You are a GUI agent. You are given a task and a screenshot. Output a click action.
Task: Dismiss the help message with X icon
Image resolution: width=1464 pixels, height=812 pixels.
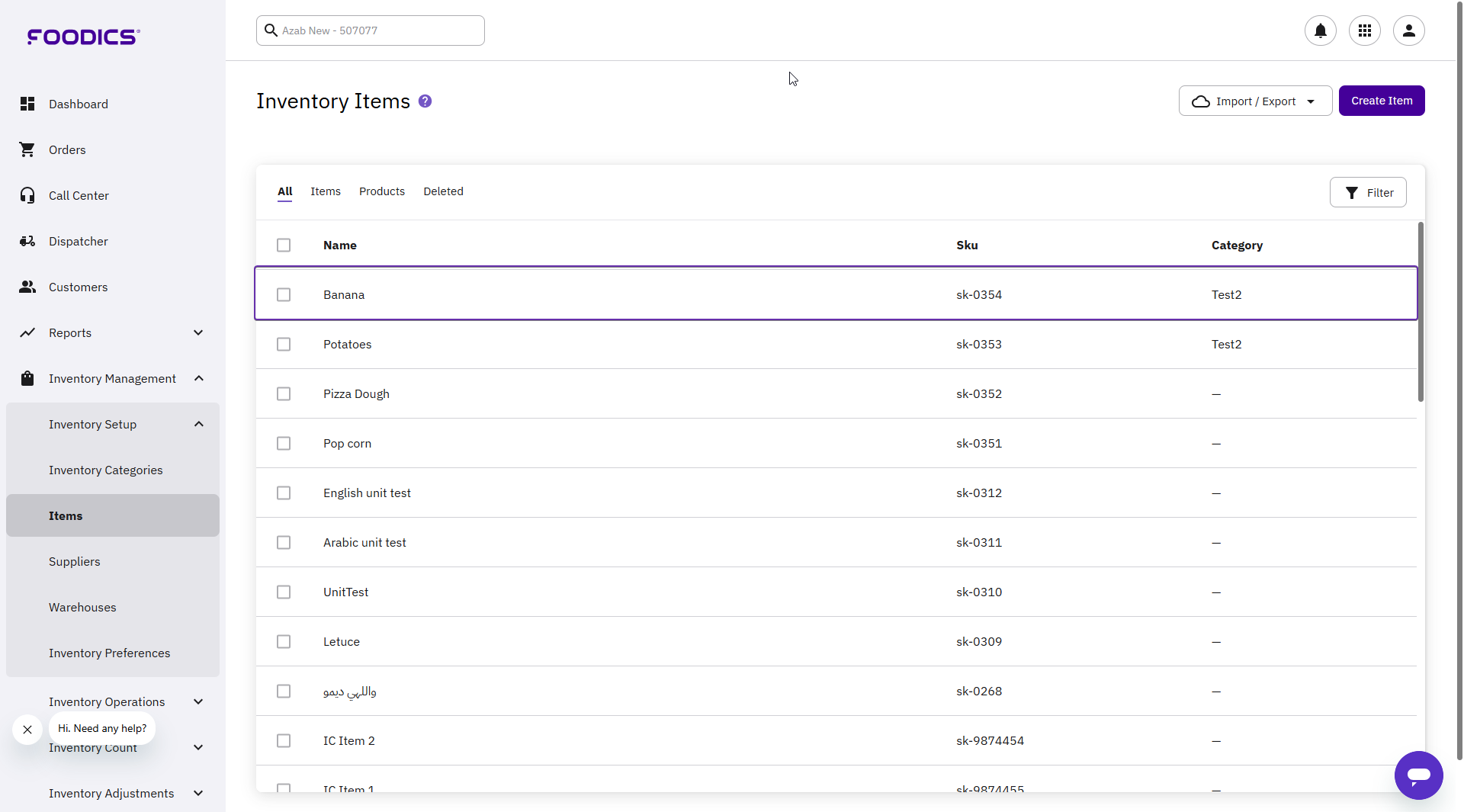(27, 730)
